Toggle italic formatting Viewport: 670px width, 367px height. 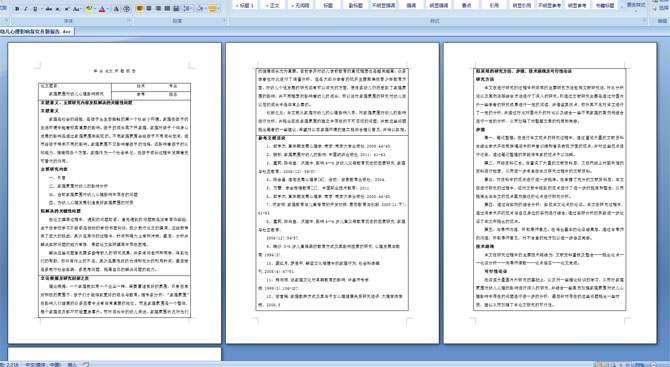pos(26,9)
